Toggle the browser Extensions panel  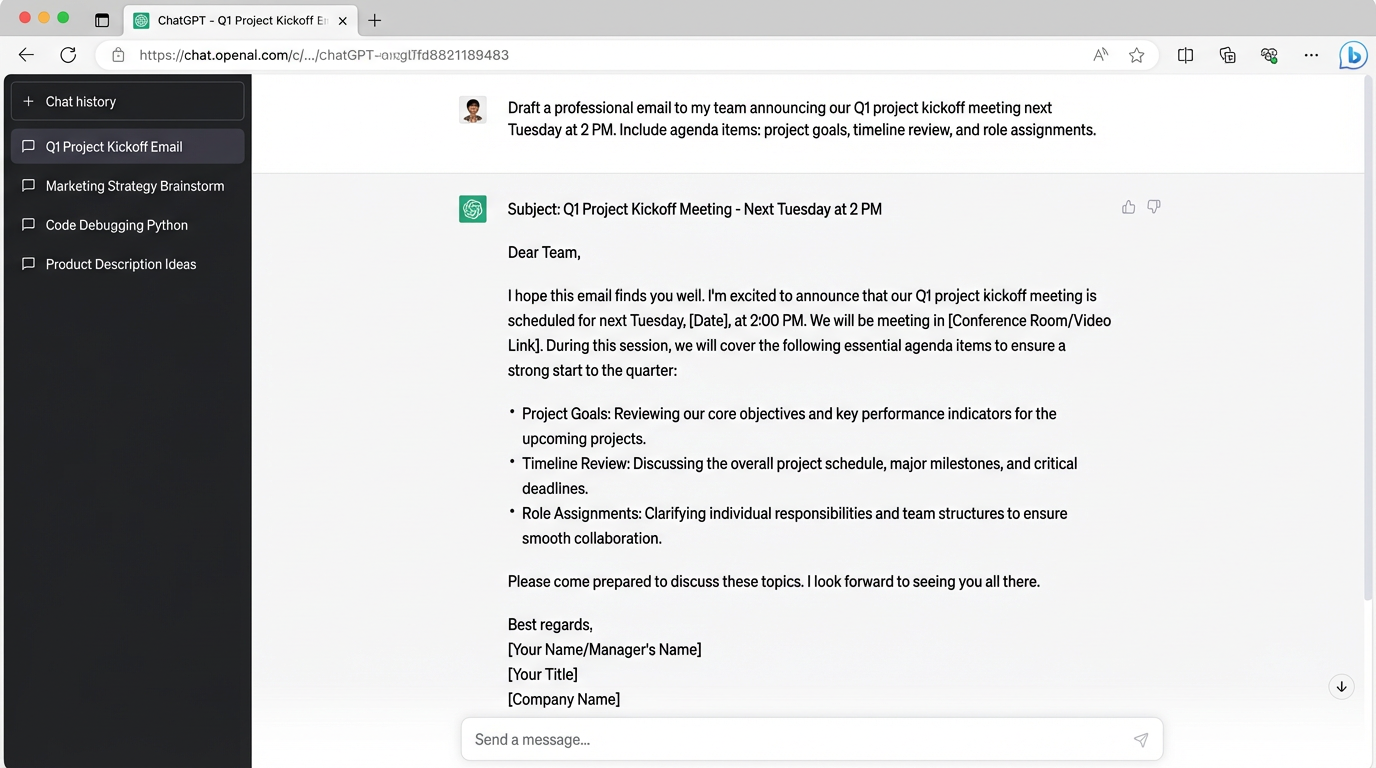tap(1269, 55)
